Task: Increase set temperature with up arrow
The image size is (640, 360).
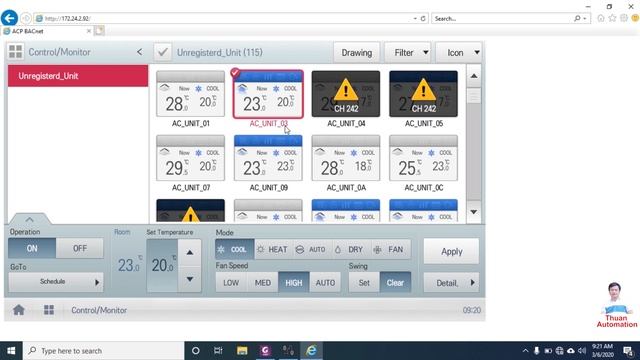Action: (x=190, y=253)
